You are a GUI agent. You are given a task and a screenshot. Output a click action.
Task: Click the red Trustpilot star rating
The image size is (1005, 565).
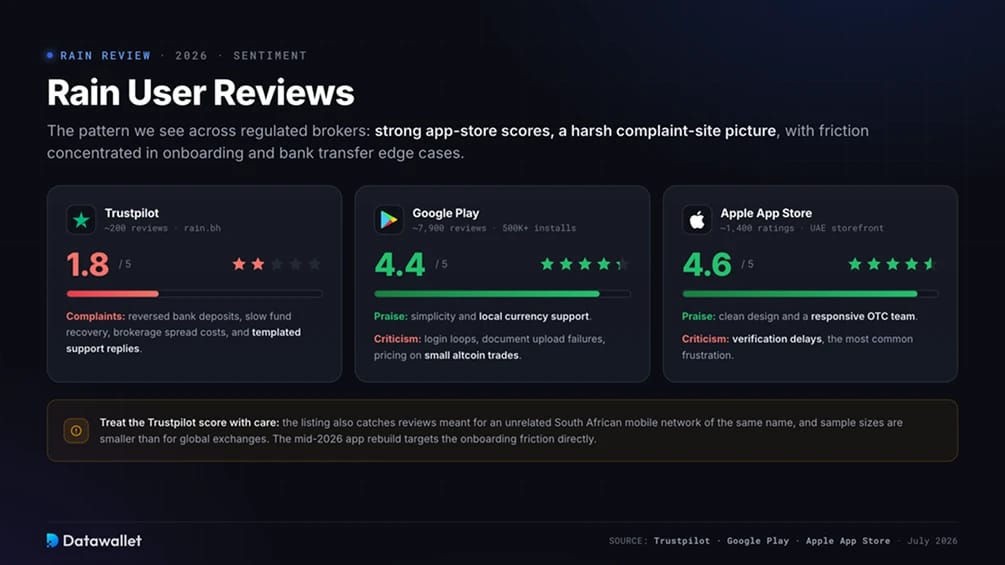pos(276,264)
